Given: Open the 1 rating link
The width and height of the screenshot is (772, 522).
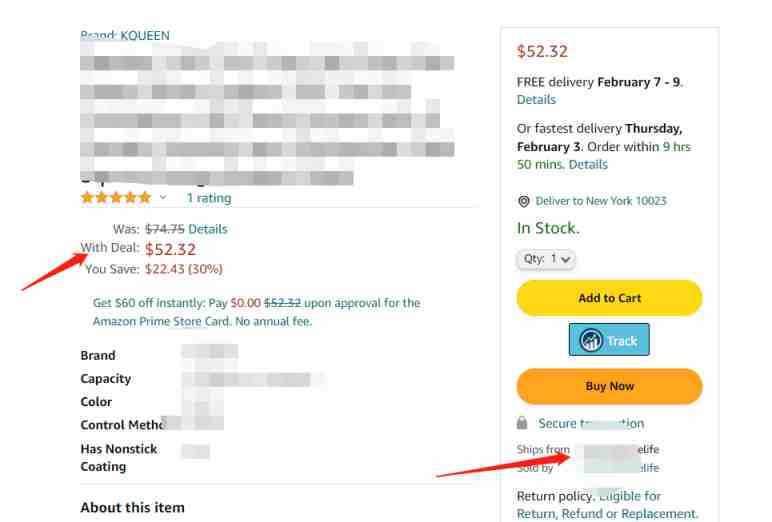Looking at the screenshot, I should 209,198.
